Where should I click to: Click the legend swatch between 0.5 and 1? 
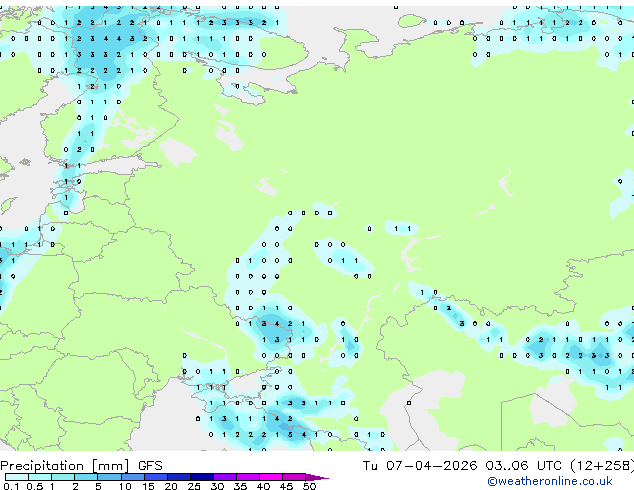40,477
